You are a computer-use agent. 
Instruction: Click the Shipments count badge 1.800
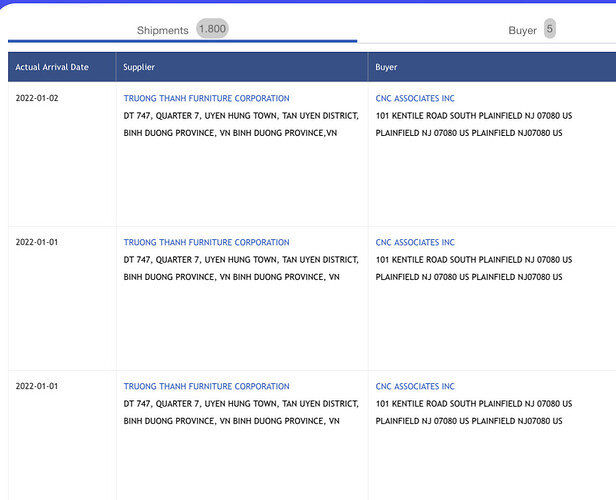click(212, 29)
